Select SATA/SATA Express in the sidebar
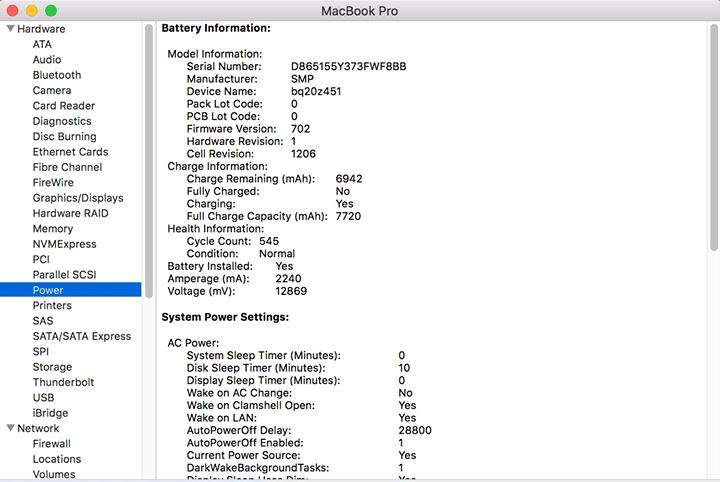 (x=82, y=336)
